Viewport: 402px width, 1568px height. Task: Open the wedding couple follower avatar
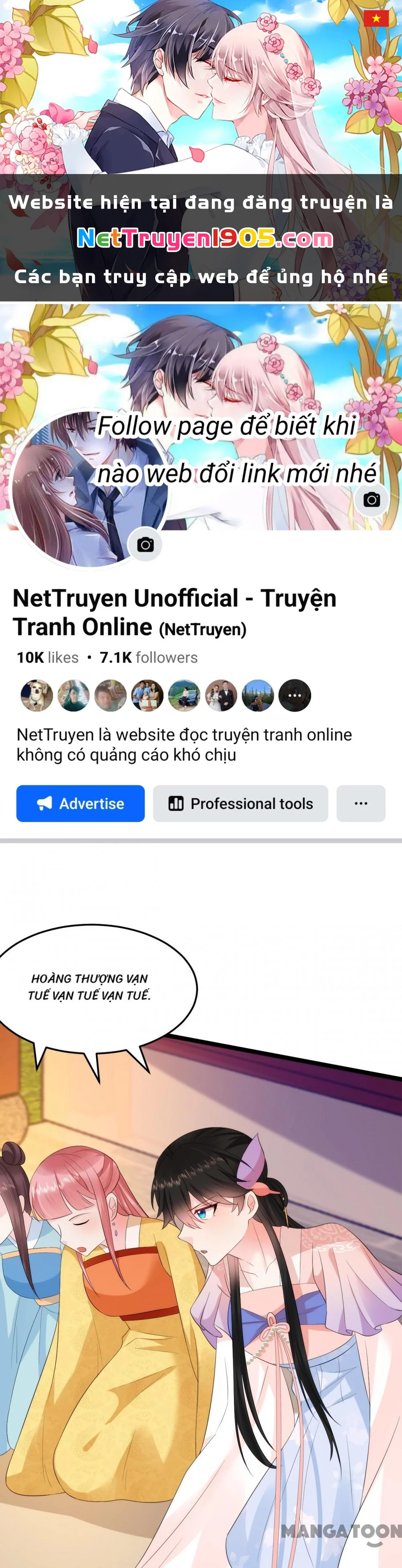click(x=221, y=695)
